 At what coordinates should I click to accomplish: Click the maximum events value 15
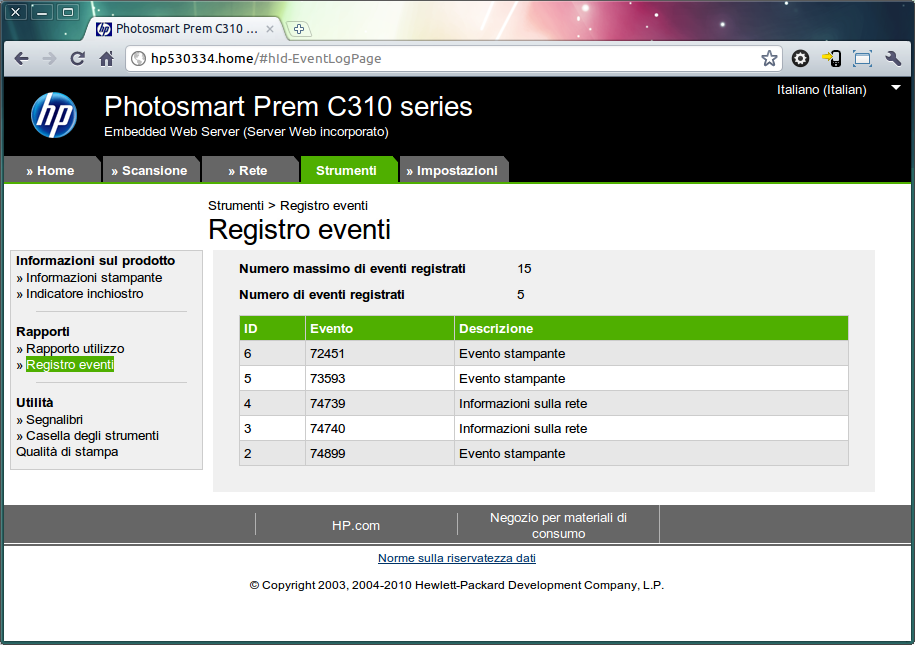point(524,269)
